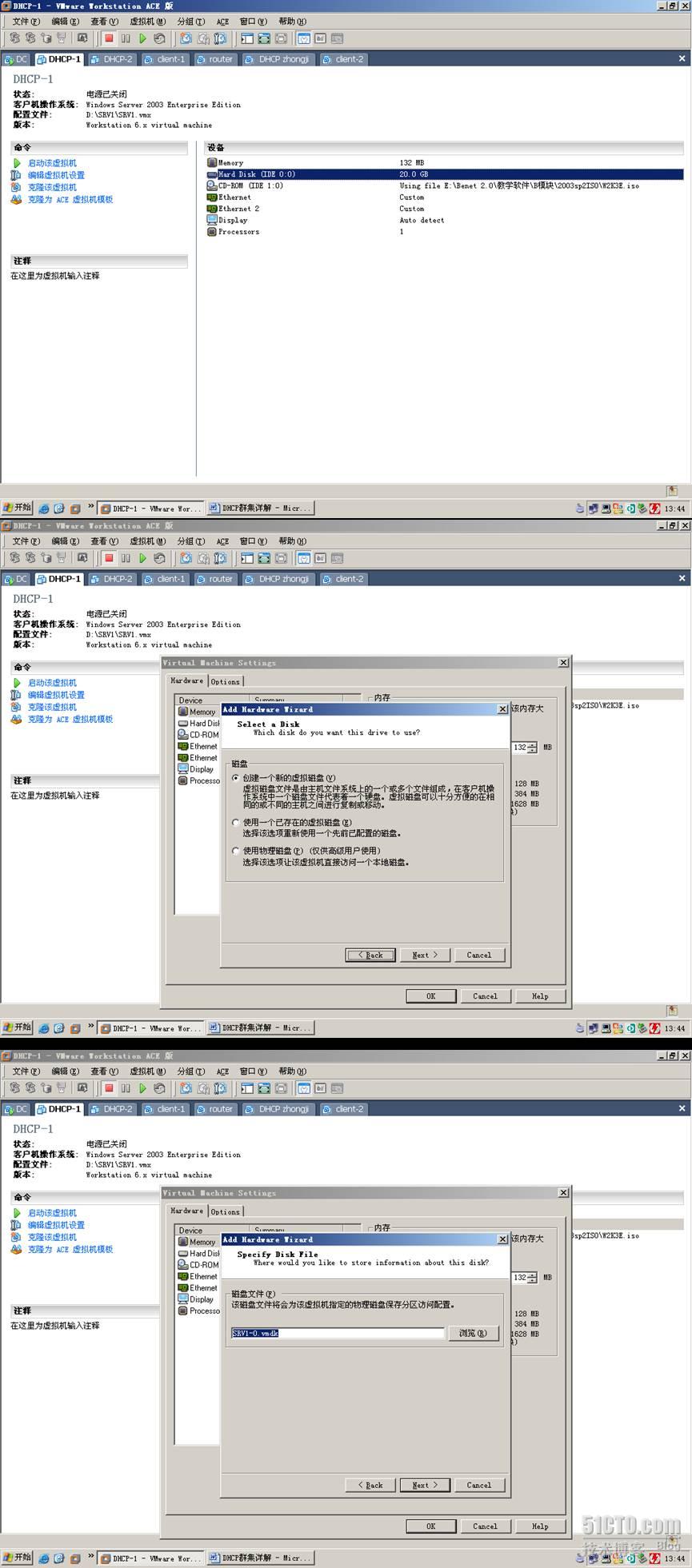Click the W2K3E.iso path in the full device list
This screenshot has height=1568, width=692.
pos(519,186)
